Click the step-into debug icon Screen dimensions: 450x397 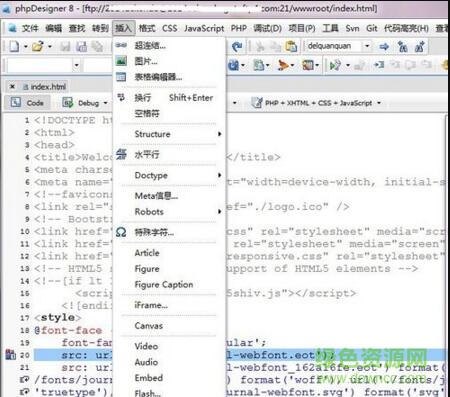coord(379,65)
